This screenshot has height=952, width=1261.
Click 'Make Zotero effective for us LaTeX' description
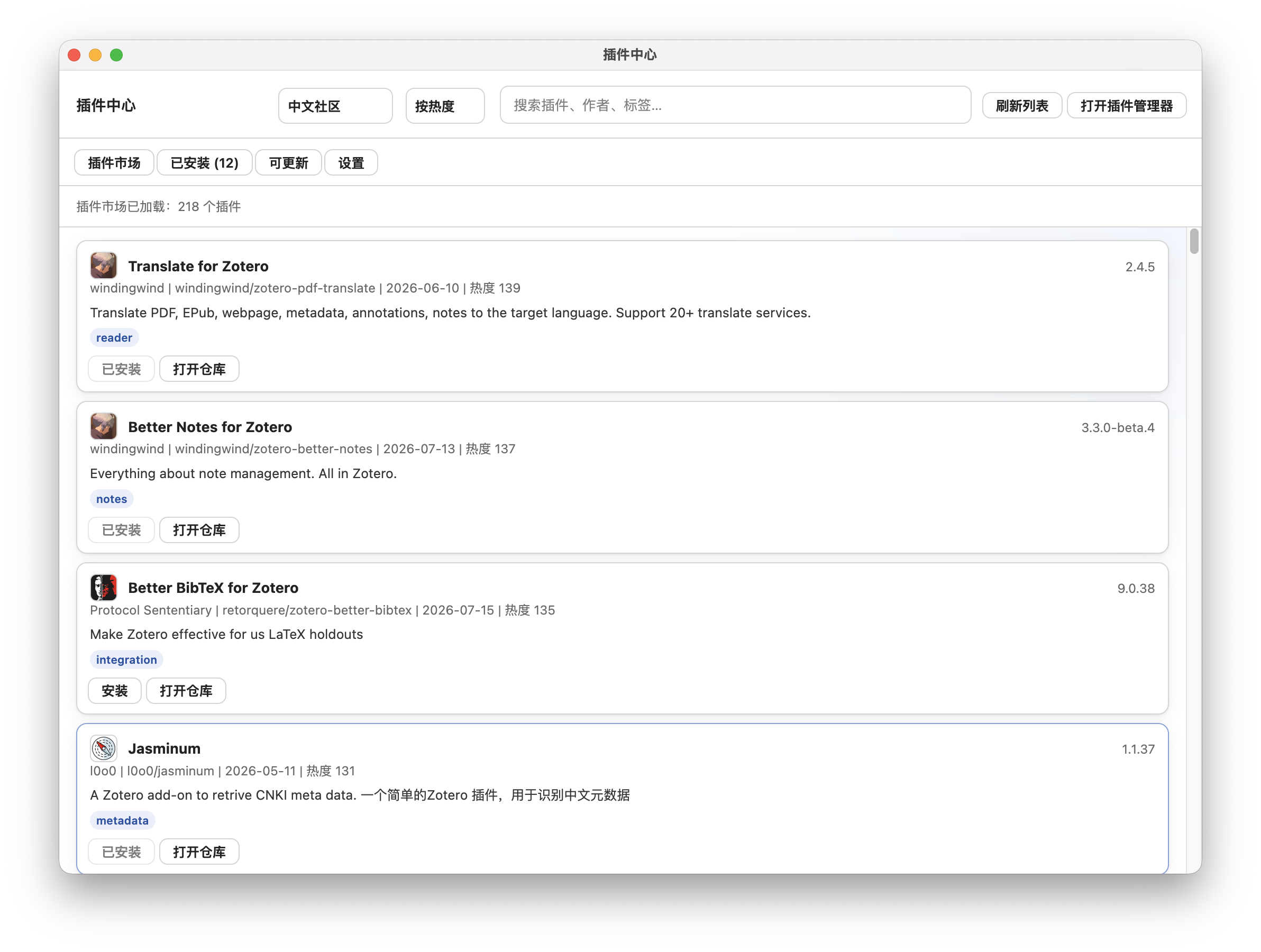pos(226,634)
